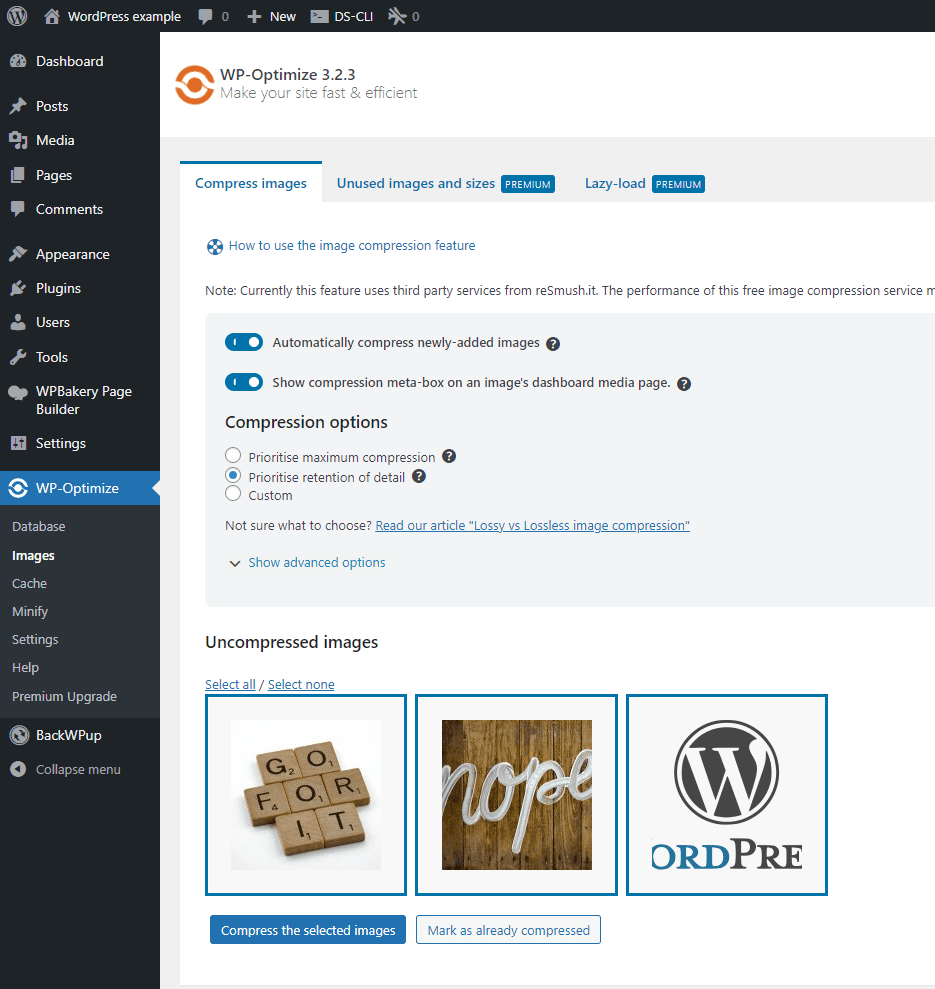Screen dimensions: 935x989
Task: Select Custom compression option
Action: tap(233, 493)
